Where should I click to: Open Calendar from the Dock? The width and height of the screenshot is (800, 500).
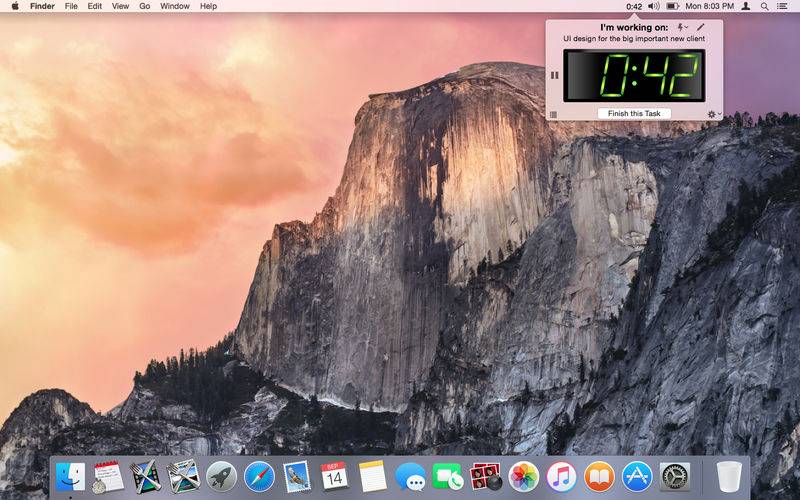[x=335, y=477]
